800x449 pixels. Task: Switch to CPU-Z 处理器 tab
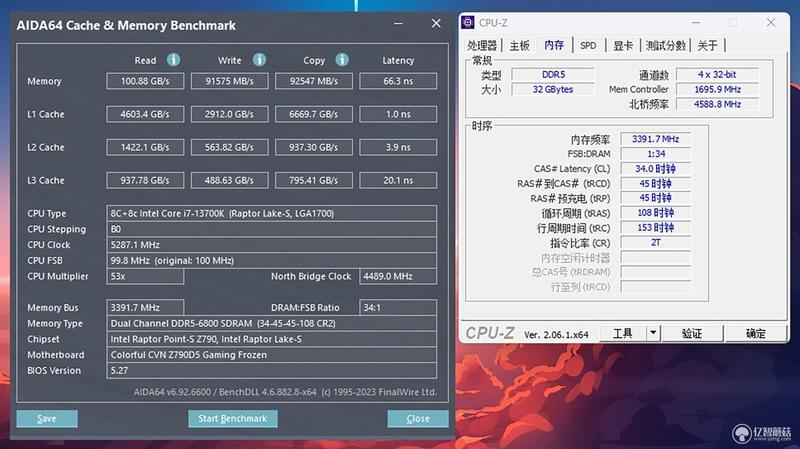point(482,45)
